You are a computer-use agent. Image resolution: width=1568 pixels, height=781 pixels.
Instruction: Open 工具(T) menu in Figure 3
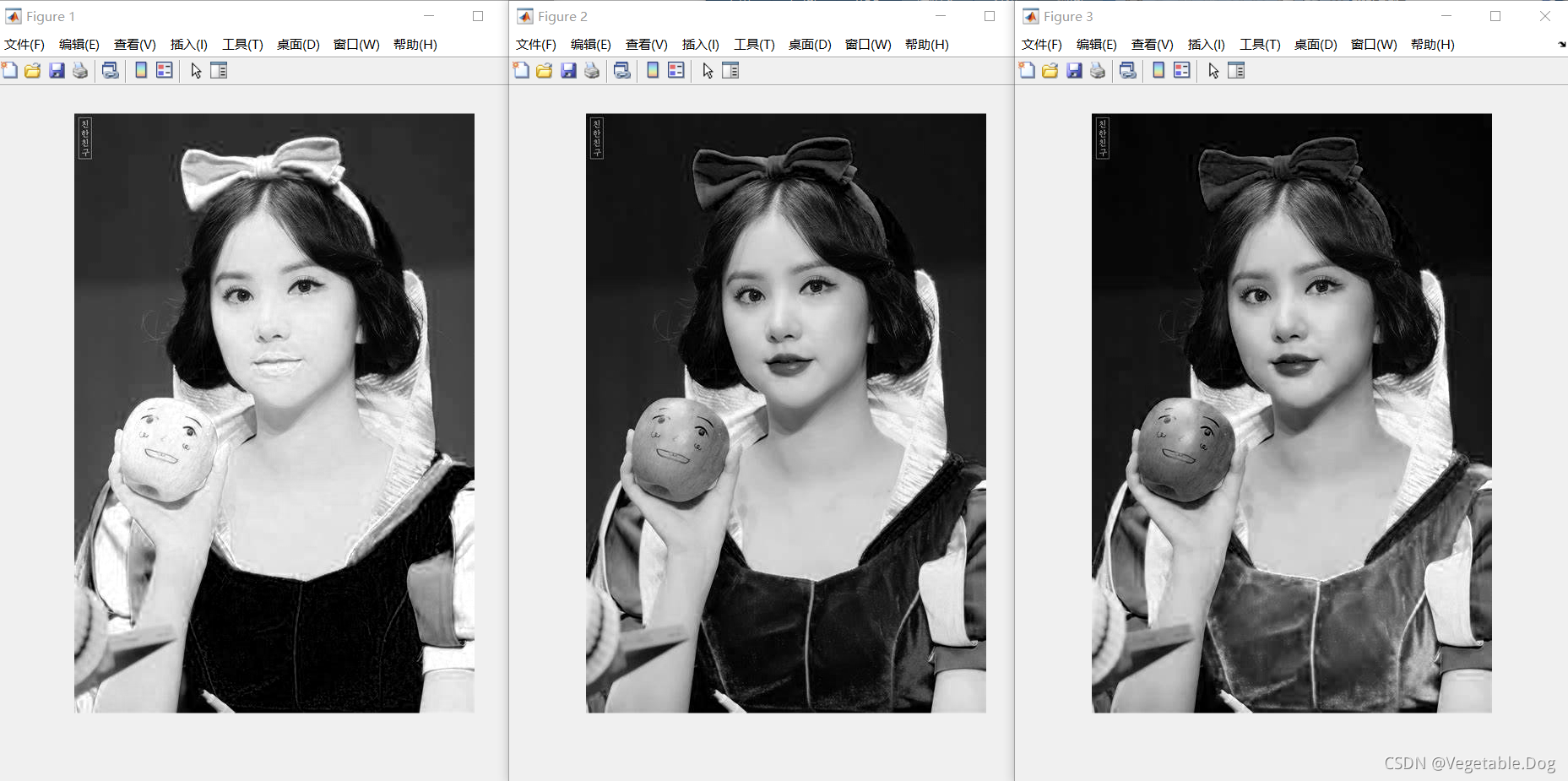1261,44
